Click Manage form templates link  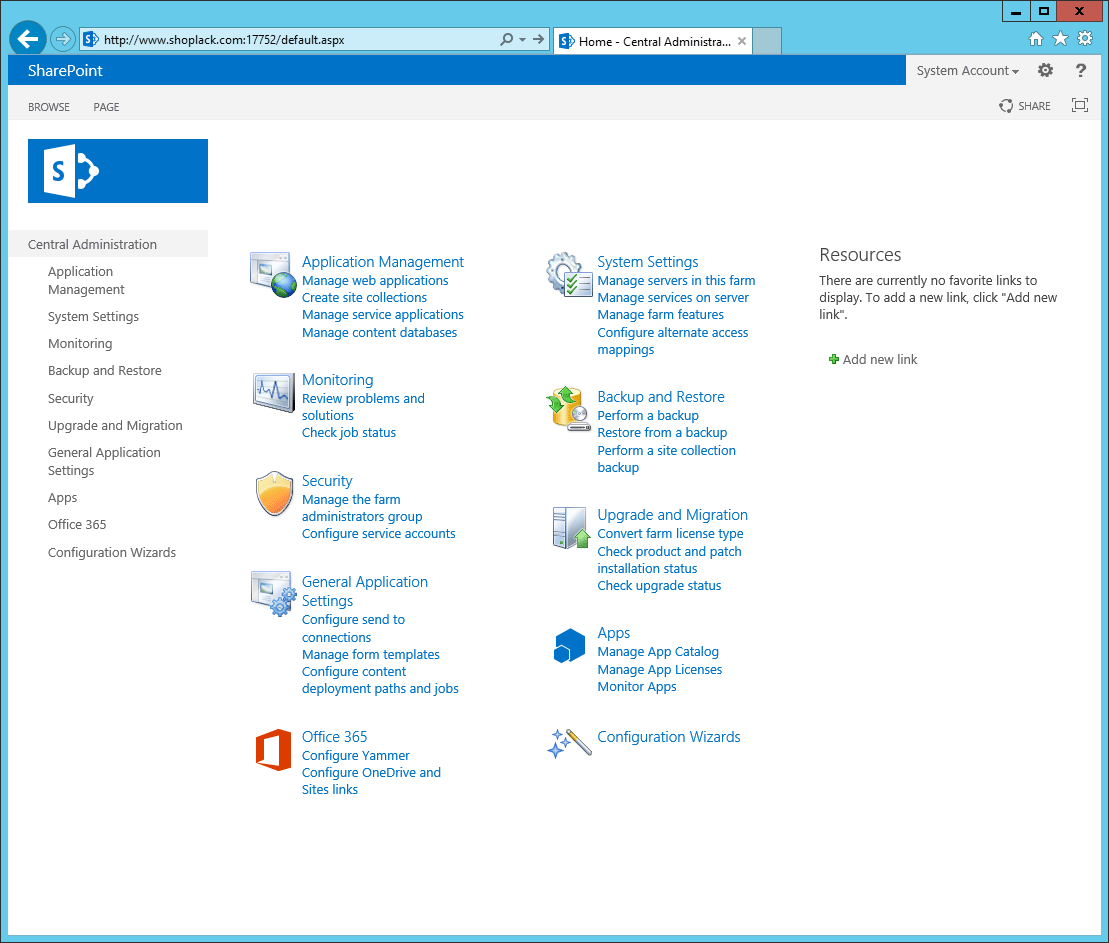371,654
